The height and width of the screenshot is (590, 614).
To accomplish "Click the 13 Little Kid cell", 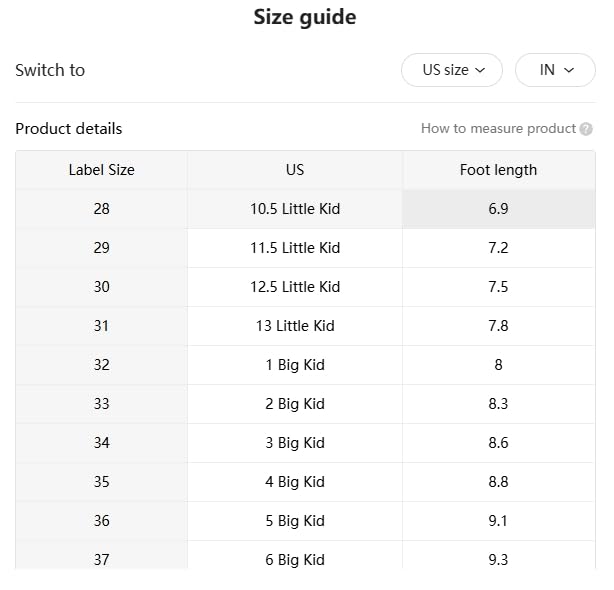I will pyautogui.click(x=295, y=326).
